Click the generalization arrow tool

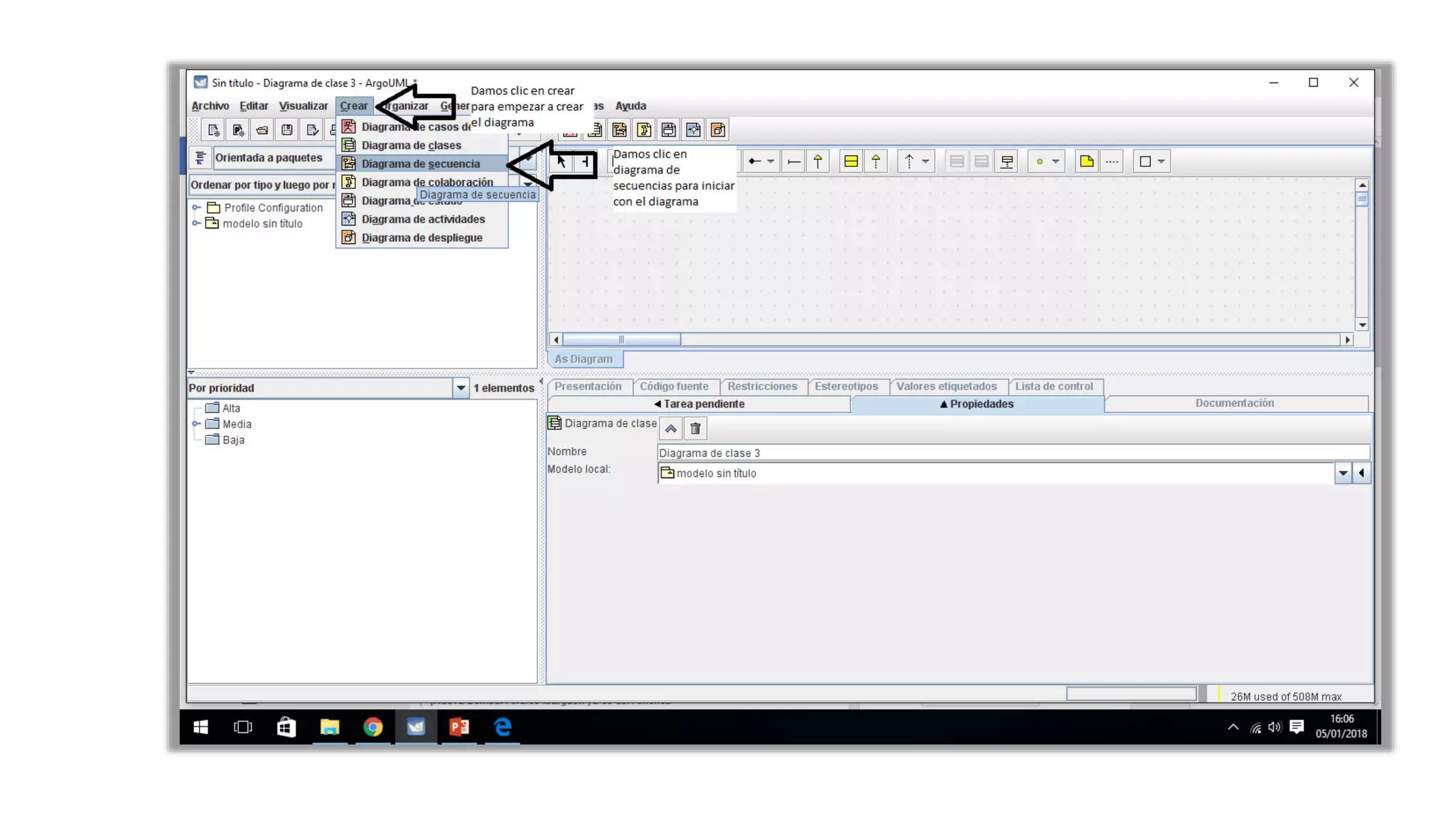pyautogui.click(x=818, y=161)
